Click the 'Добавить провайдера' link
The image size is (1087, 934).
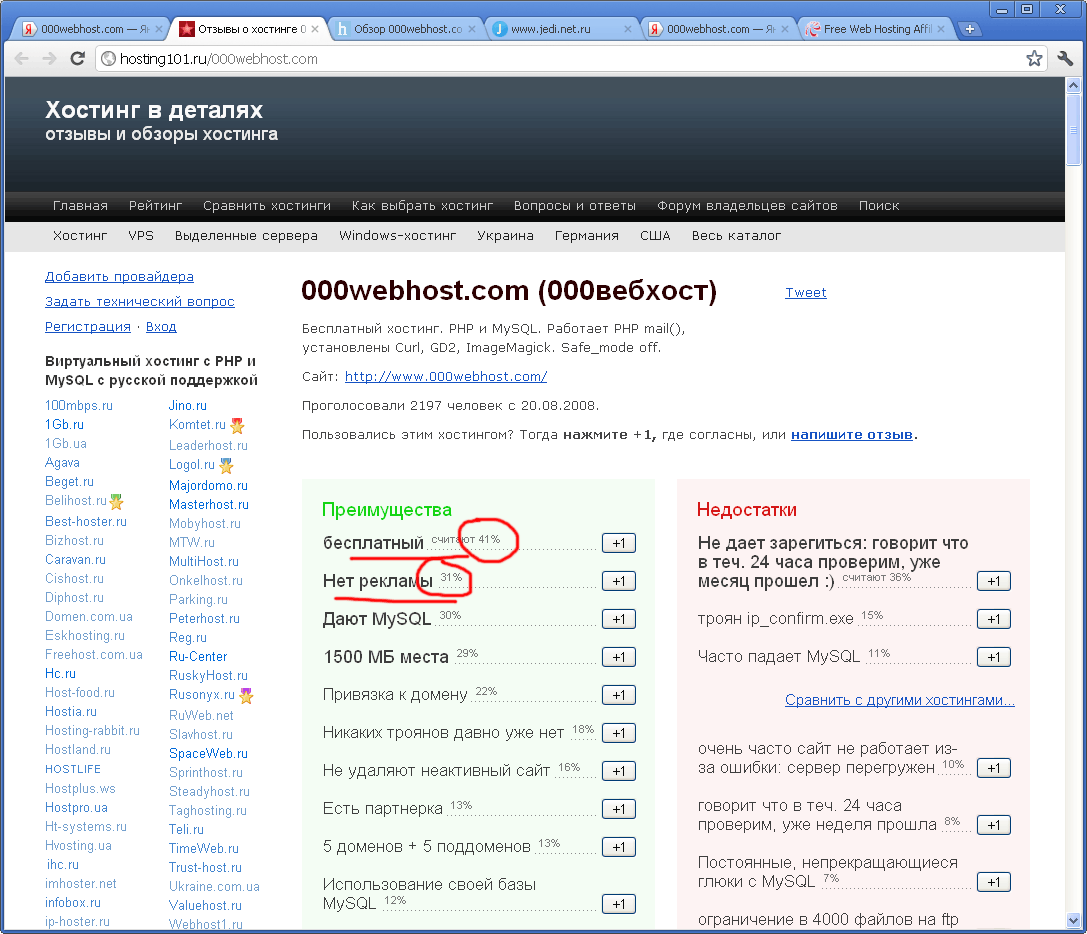click(x=119, y=277)
